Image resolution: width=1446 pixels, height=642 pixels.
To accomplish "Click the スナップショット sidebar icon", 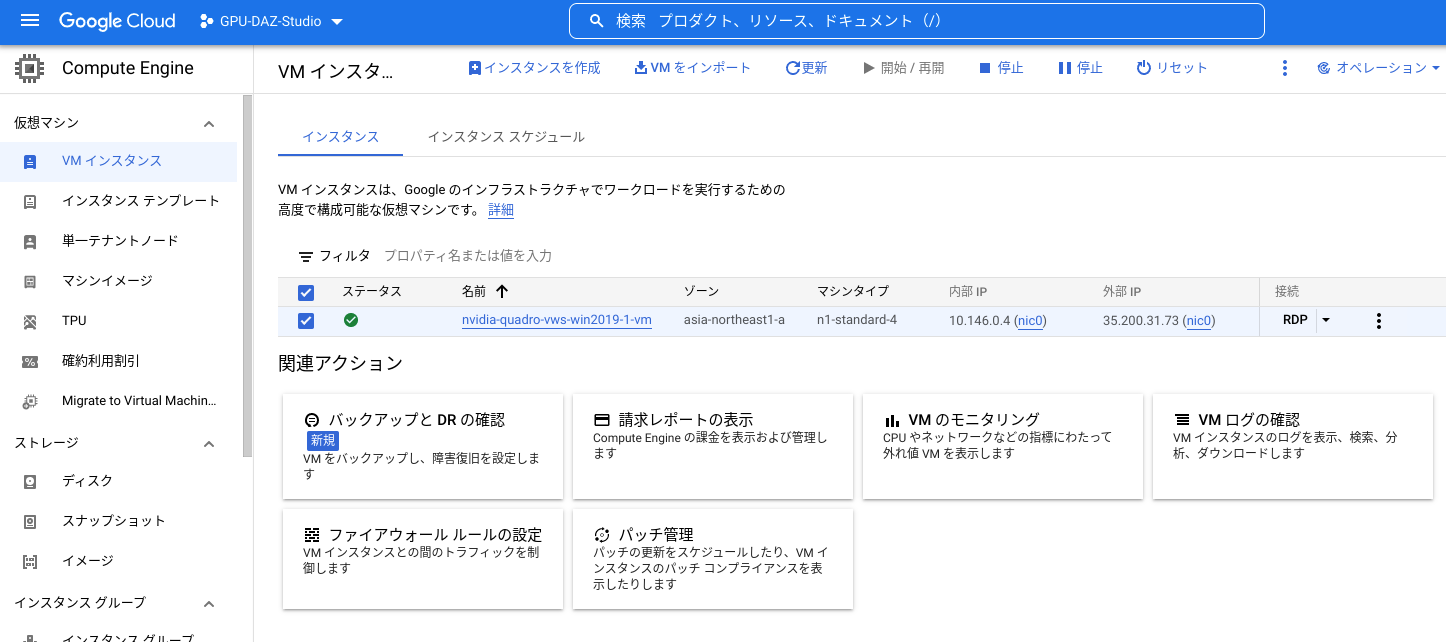I will tap(30, 521).
